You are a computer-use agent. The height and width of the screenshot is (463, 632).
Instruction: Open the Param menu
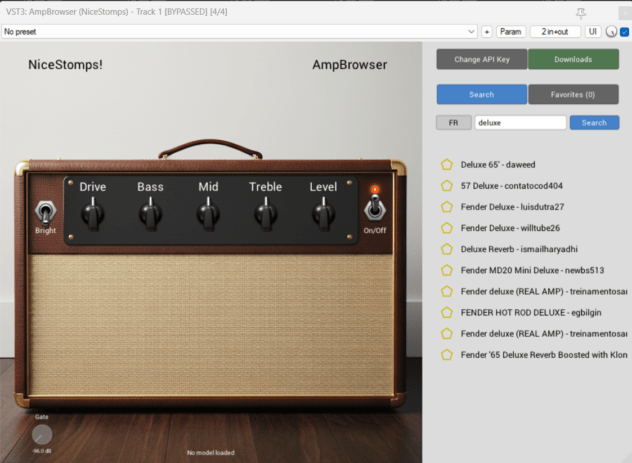[x=511, y=32]
